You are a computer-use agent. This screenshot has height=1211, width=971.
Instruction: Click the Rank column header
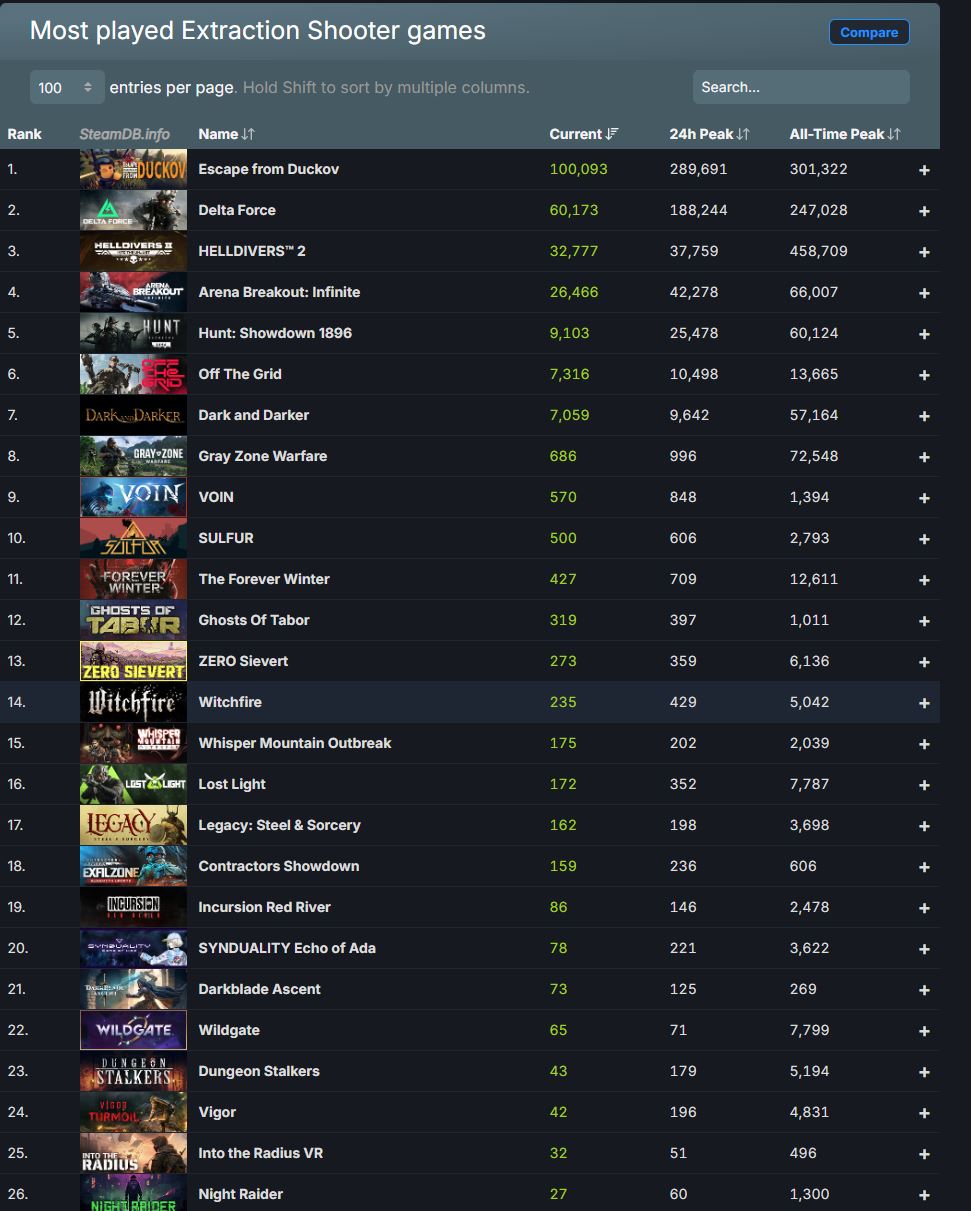tap(25, 134)
